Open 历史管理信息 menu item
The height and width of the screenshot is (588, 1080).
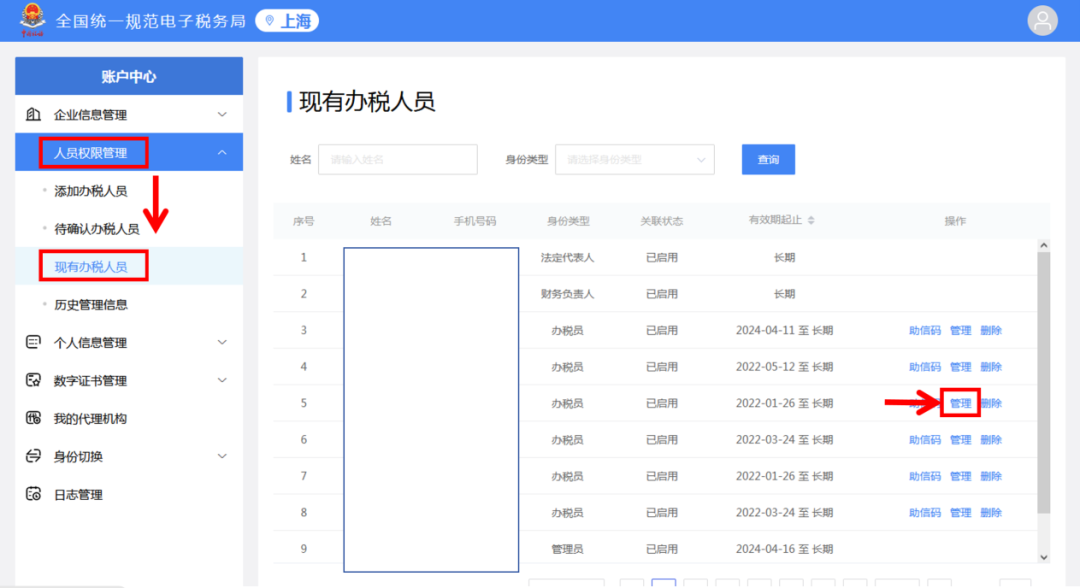tap(91, 304)
